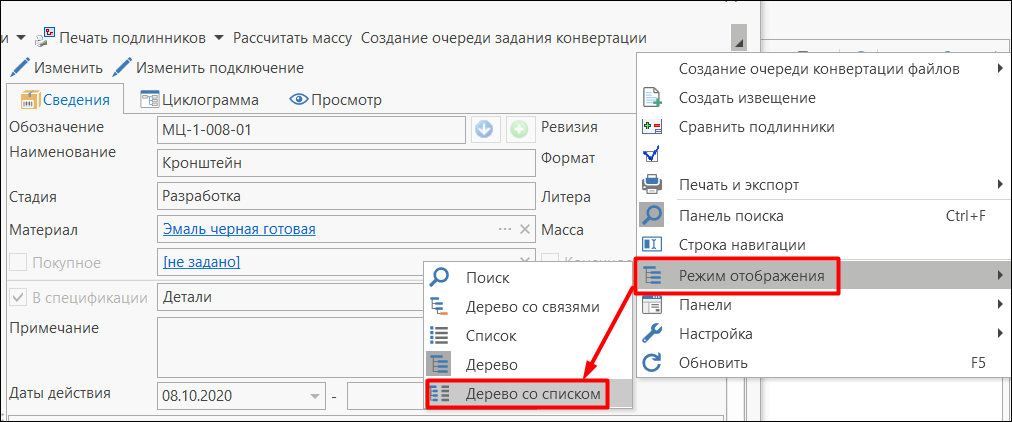Click the Обозначение field МЦ-1-008-01
Viewport: 1012px width, 422px height.
coord(310,130)
